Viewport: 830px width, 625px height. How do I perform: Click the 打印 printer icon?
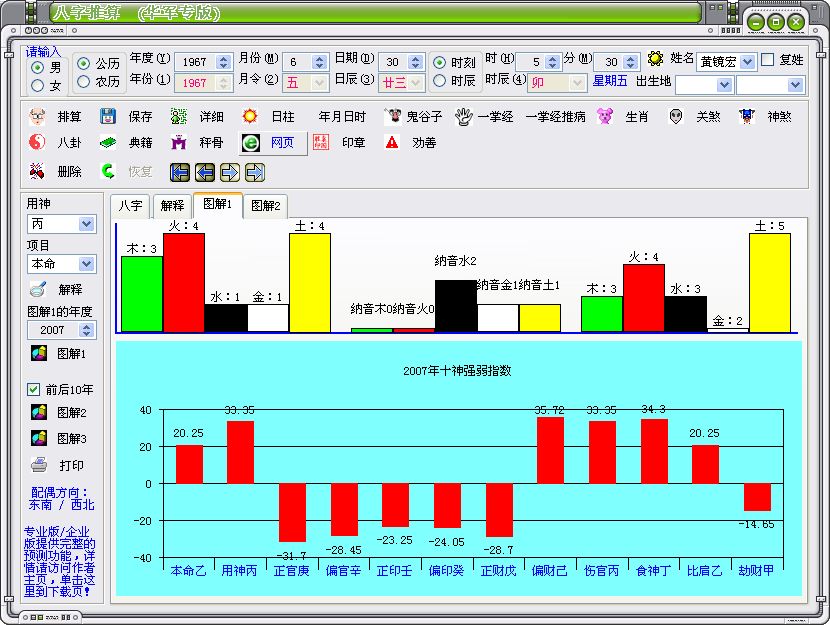point(39,465)
